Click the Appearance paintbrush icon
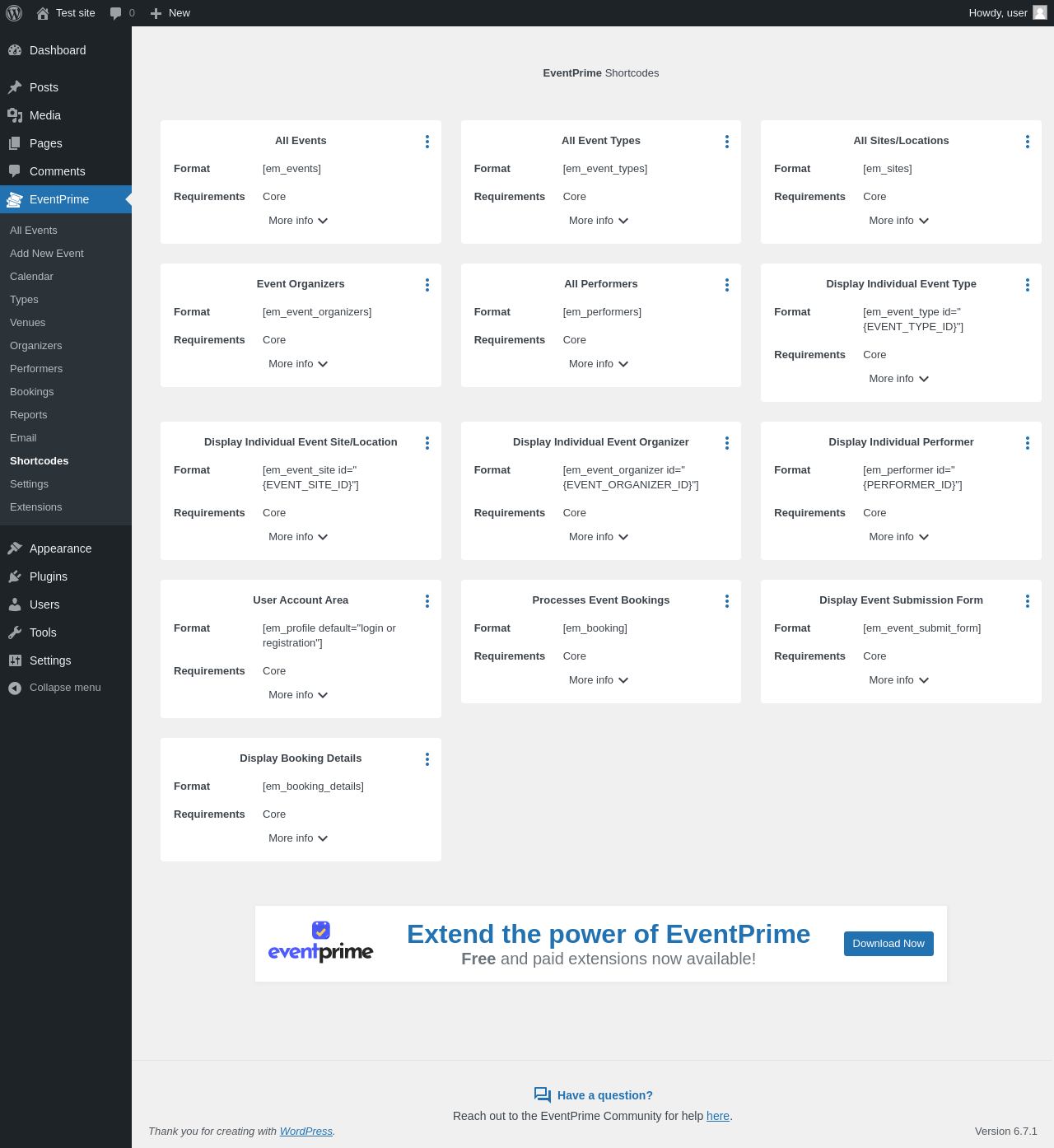This screenshot has height=1148, width=1054. (x=15, y=548)
